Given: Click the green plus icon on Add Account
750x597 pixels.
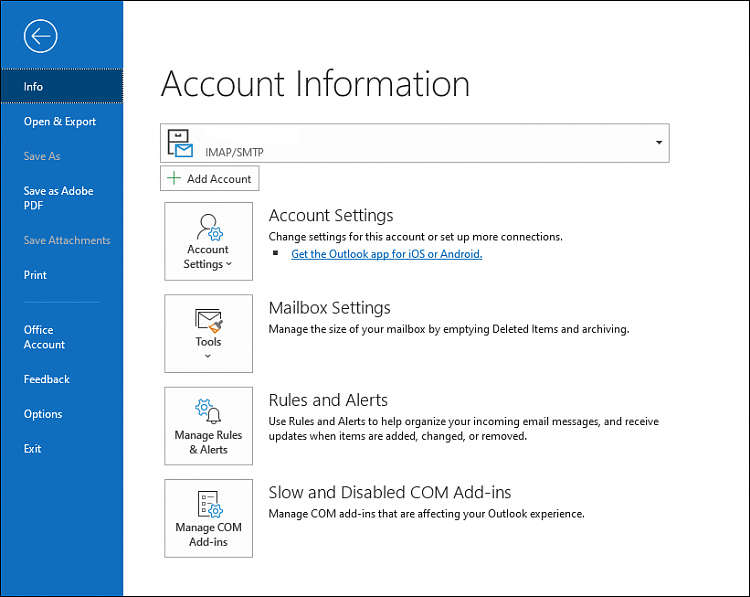Looking at the screenshot, I should click(x=174, y=178).
